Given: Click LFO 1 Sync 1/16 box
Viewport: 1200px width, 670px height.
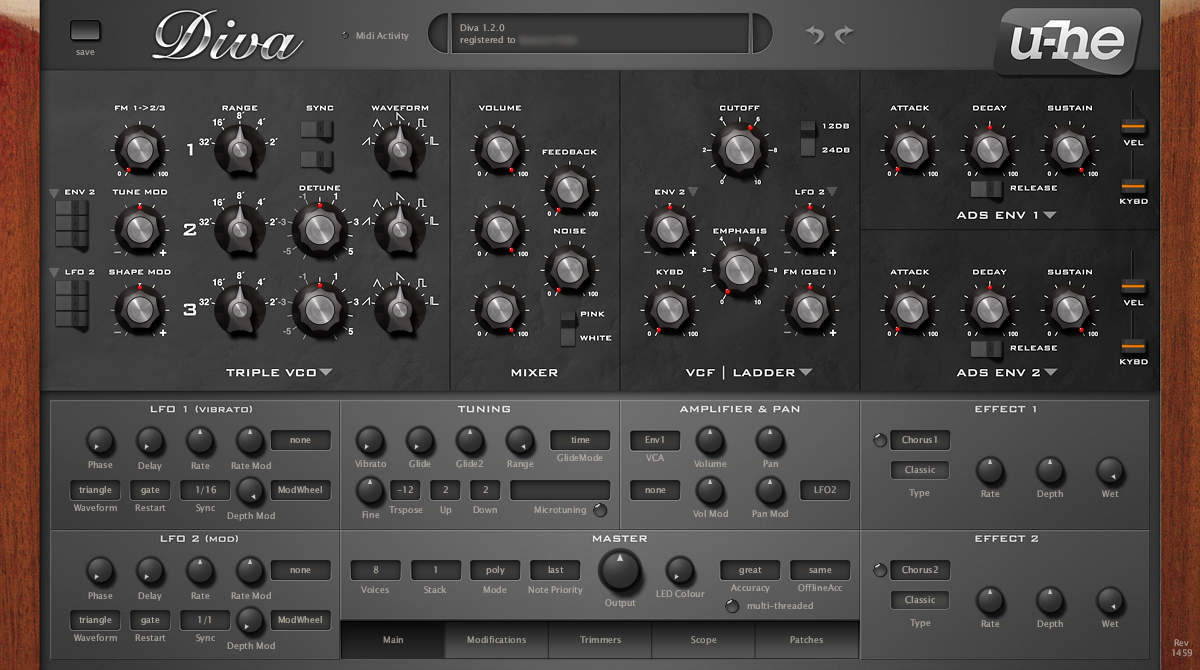Looking at the screenshot, I should [x=205, y=490].
